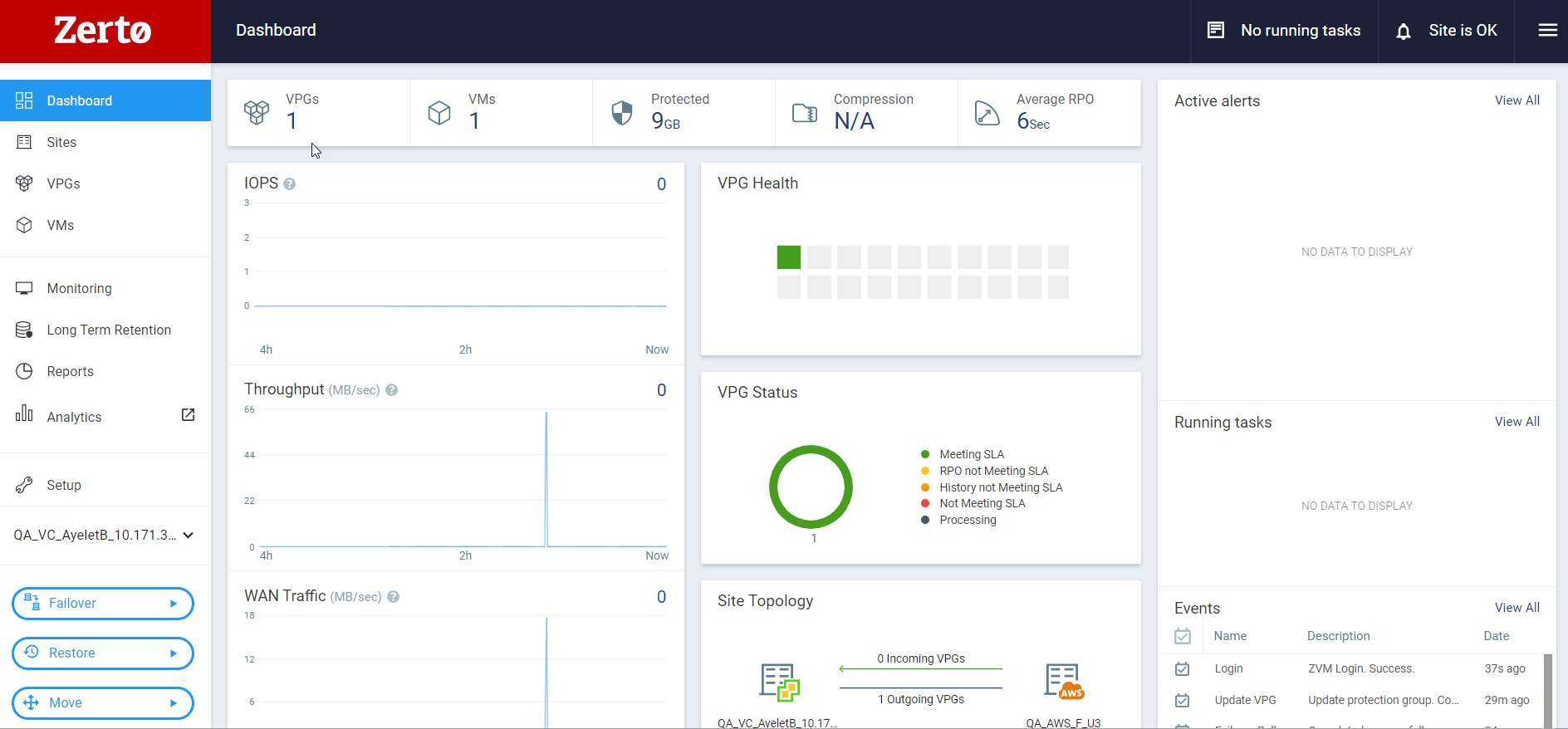Expand the QA_VC_AyeletB site dropdown

pyautogui.click(x=189, y=536)
